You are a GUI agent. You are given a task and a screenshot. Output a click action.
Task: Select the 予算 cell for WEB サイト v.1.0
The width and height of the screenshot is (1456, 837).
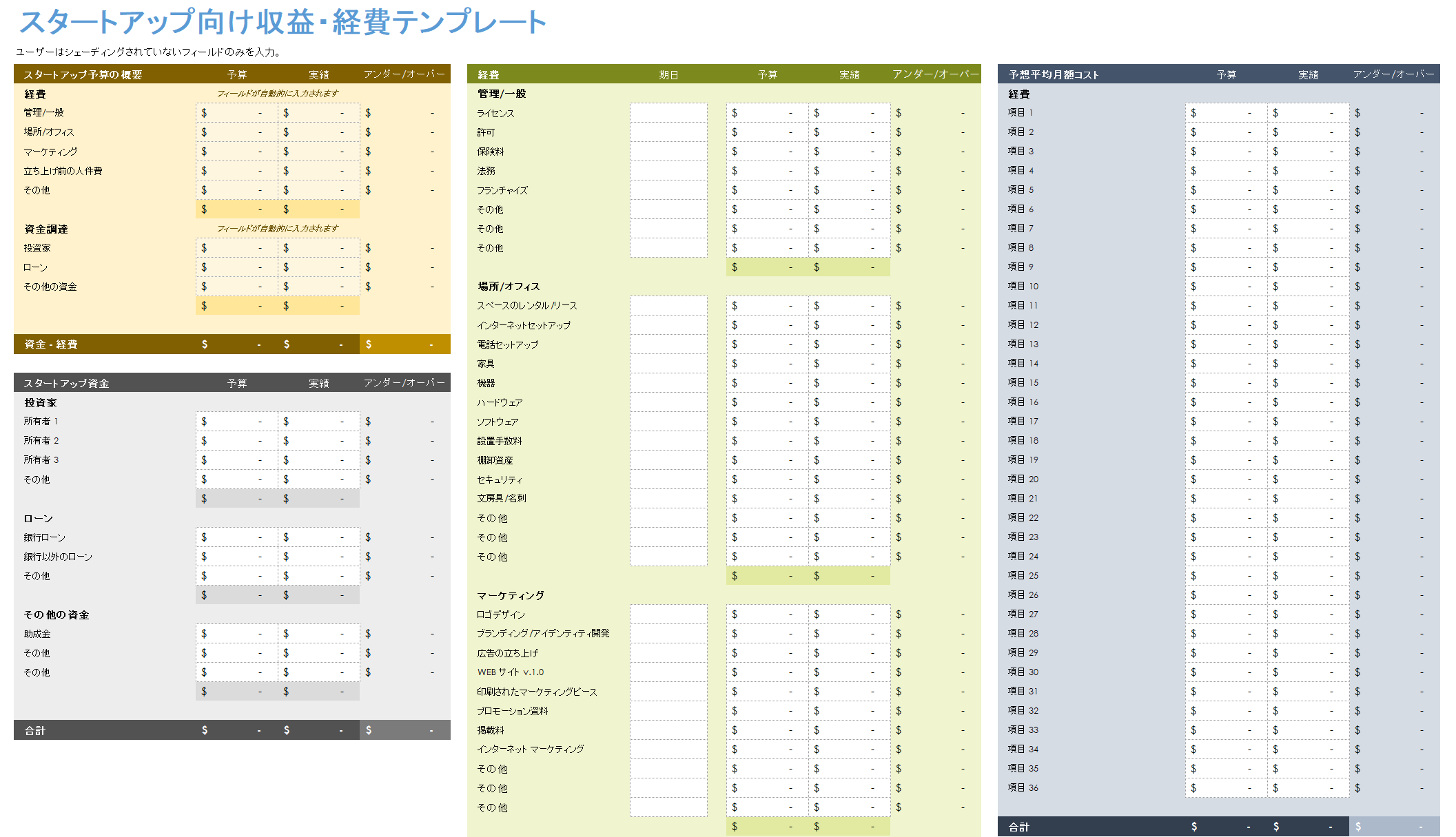pyautogui.click(x=768, y=672)
